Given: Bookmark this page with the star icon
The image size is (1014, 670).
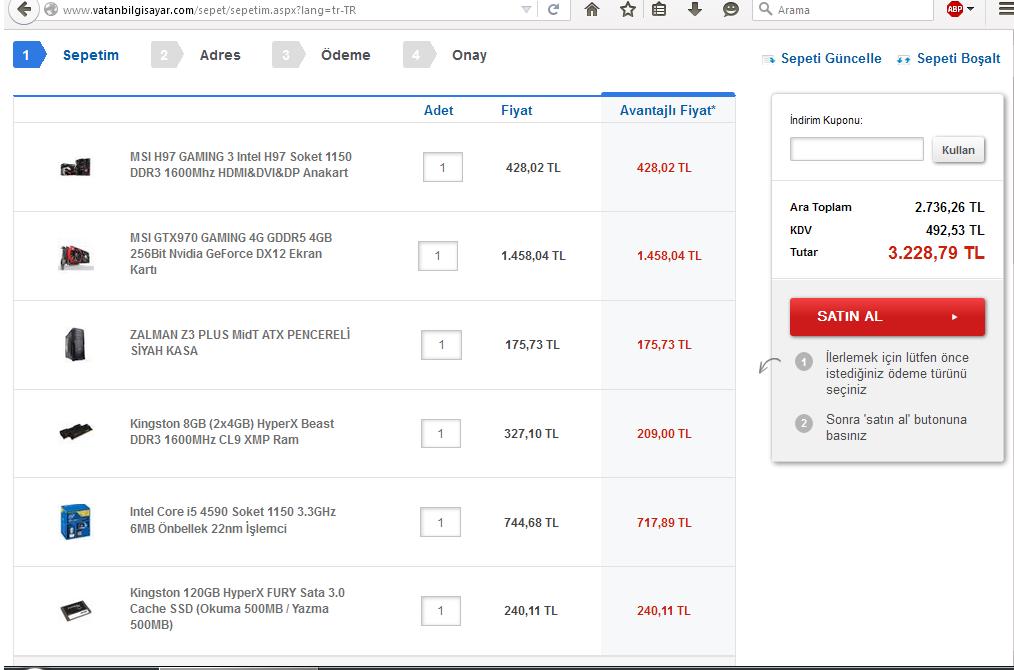Looking at the screenshot, I should [x=627, y=10].
